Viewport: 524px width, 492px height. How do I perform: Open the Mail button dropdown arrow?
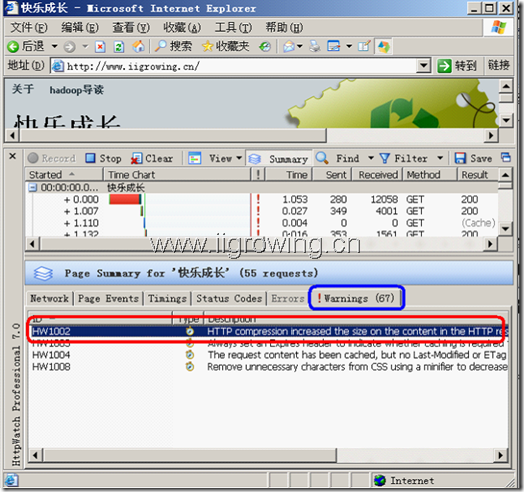300,46
